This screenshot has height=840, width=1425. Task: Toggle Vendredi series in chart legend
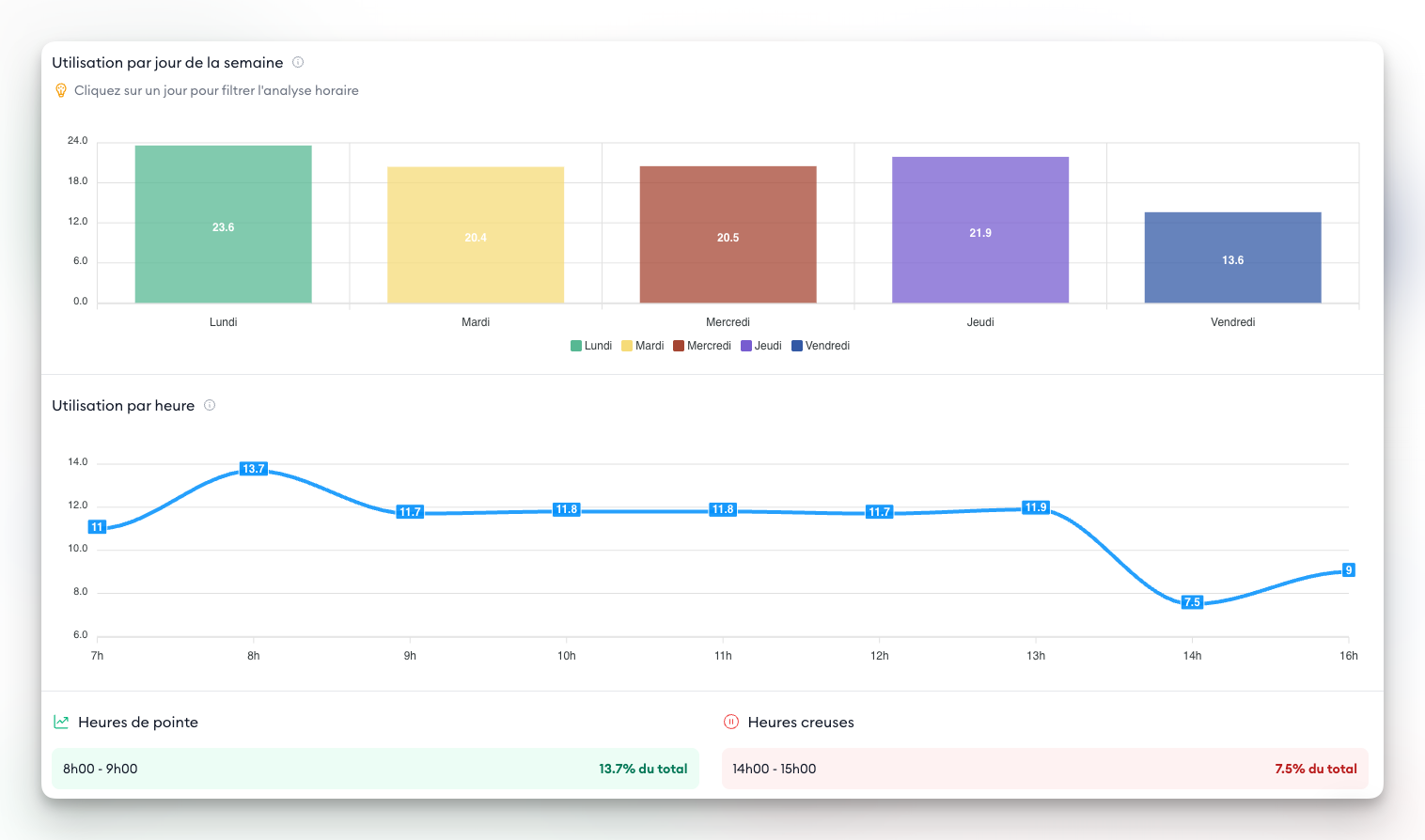coord(821,346)
